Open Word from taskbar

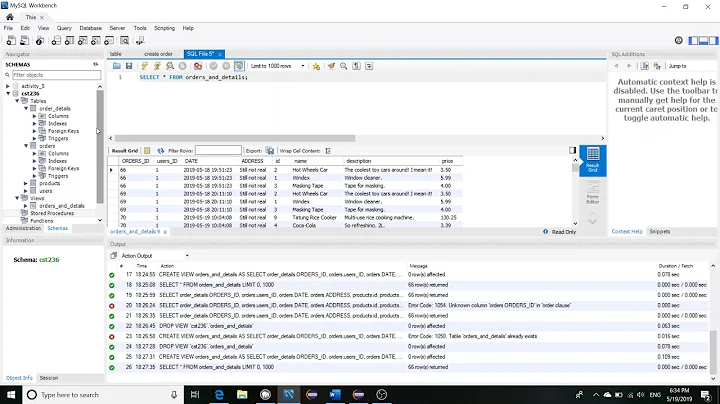click(x=335, y=395)
